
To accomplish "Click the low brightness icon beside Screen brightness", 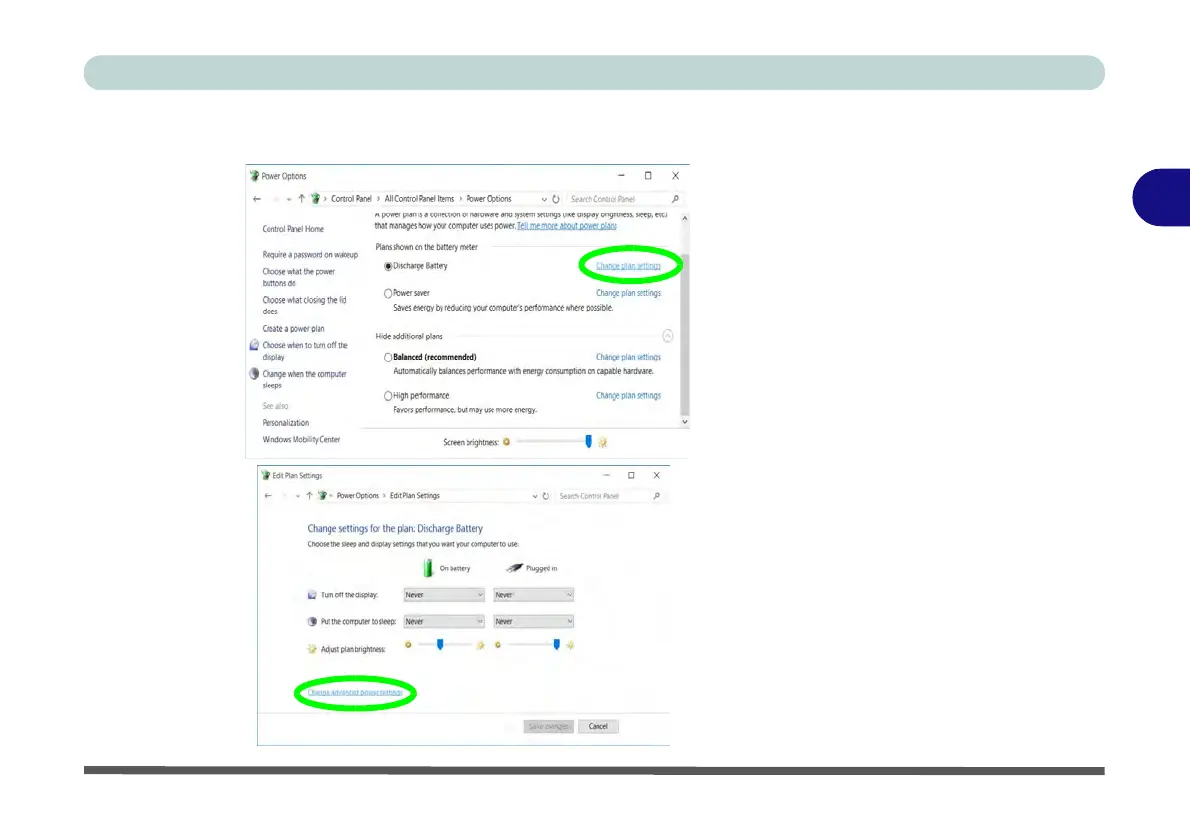I will [x=506, y=442].
